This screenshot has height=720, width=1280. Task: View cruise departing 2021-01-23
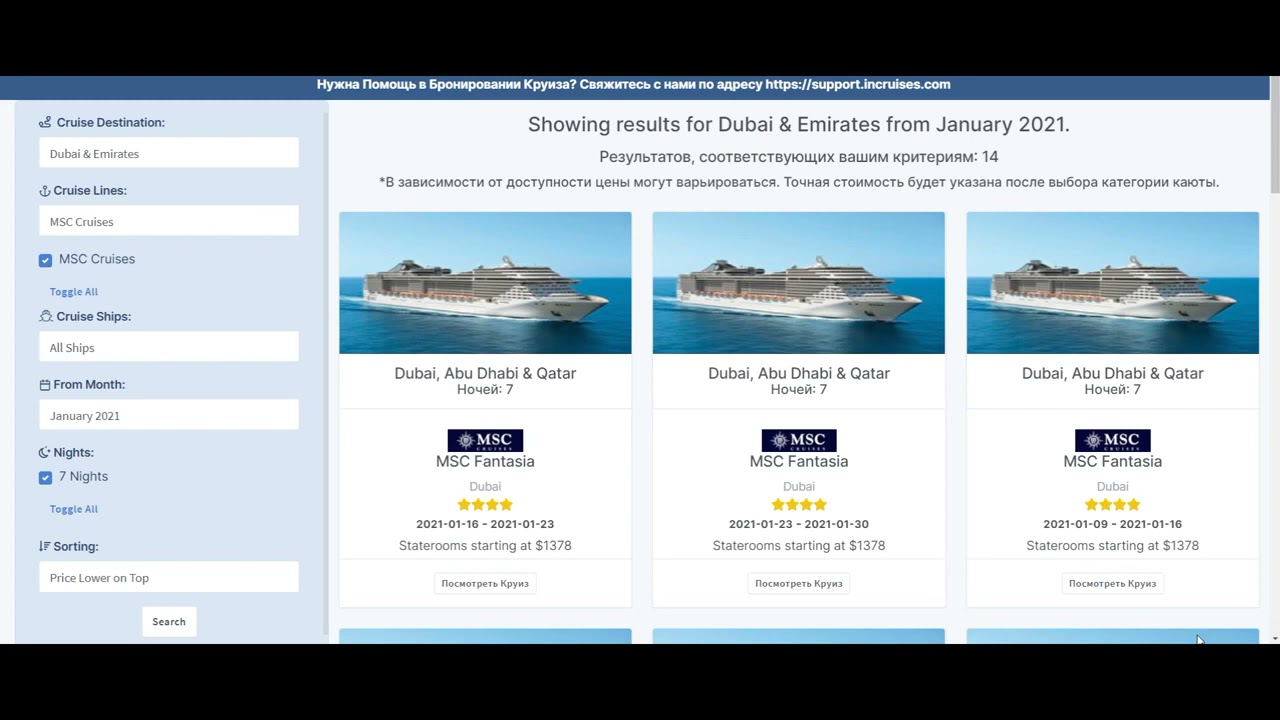(x=799, y=583)
